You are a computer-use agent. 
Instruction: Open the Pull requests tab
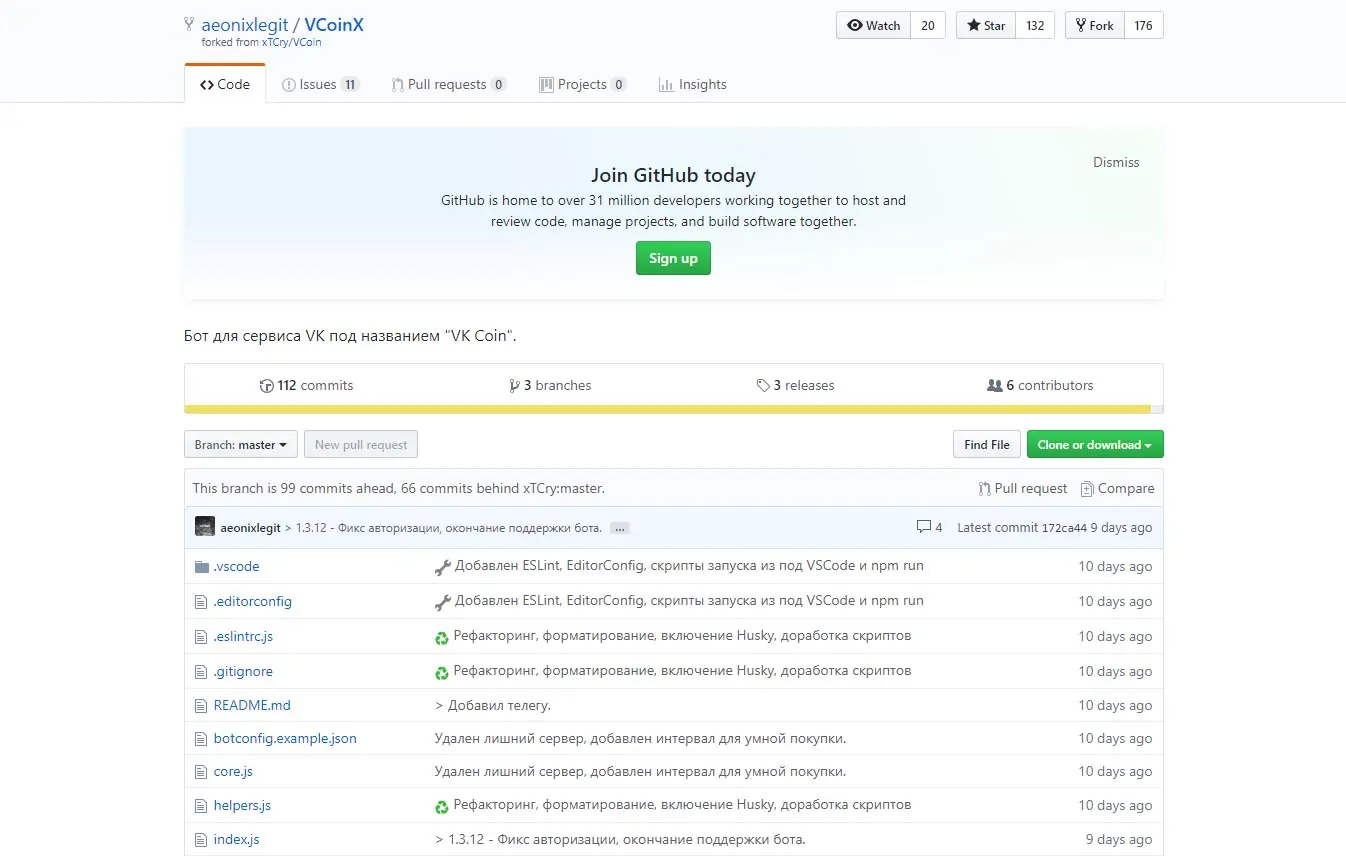tap(449, 85)
